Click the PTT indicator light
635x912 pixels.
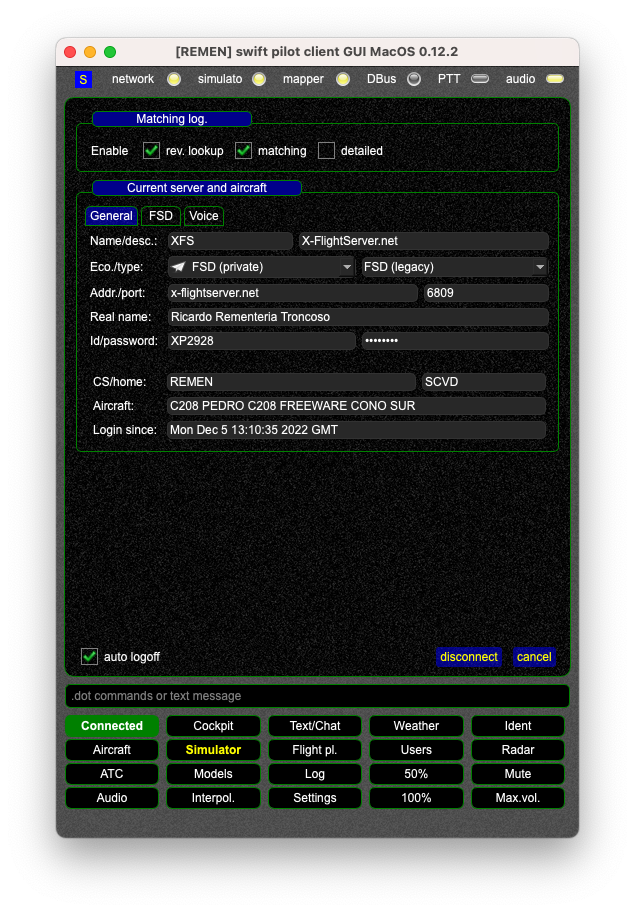pos(480,79)
